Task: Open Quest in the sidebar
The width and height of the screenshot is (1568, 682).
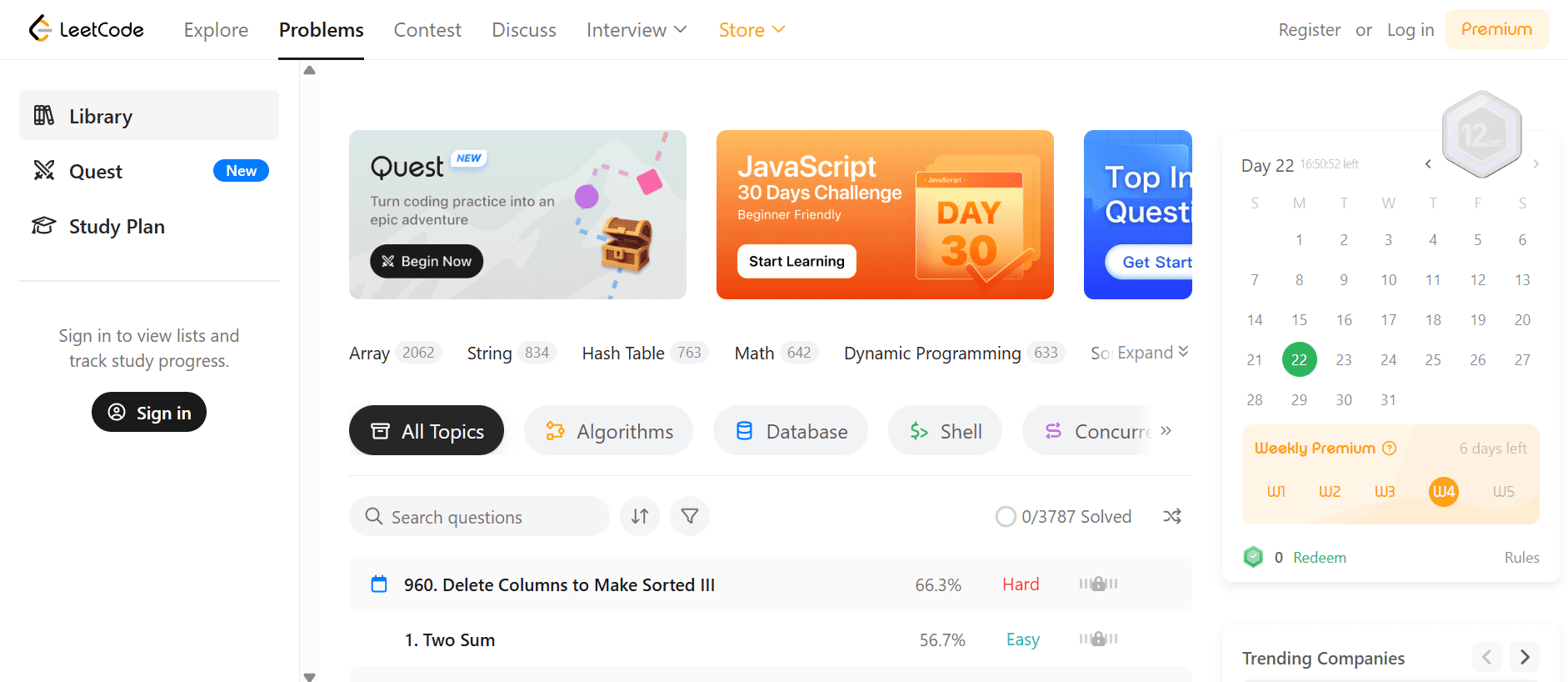Action: click(149, 171)
